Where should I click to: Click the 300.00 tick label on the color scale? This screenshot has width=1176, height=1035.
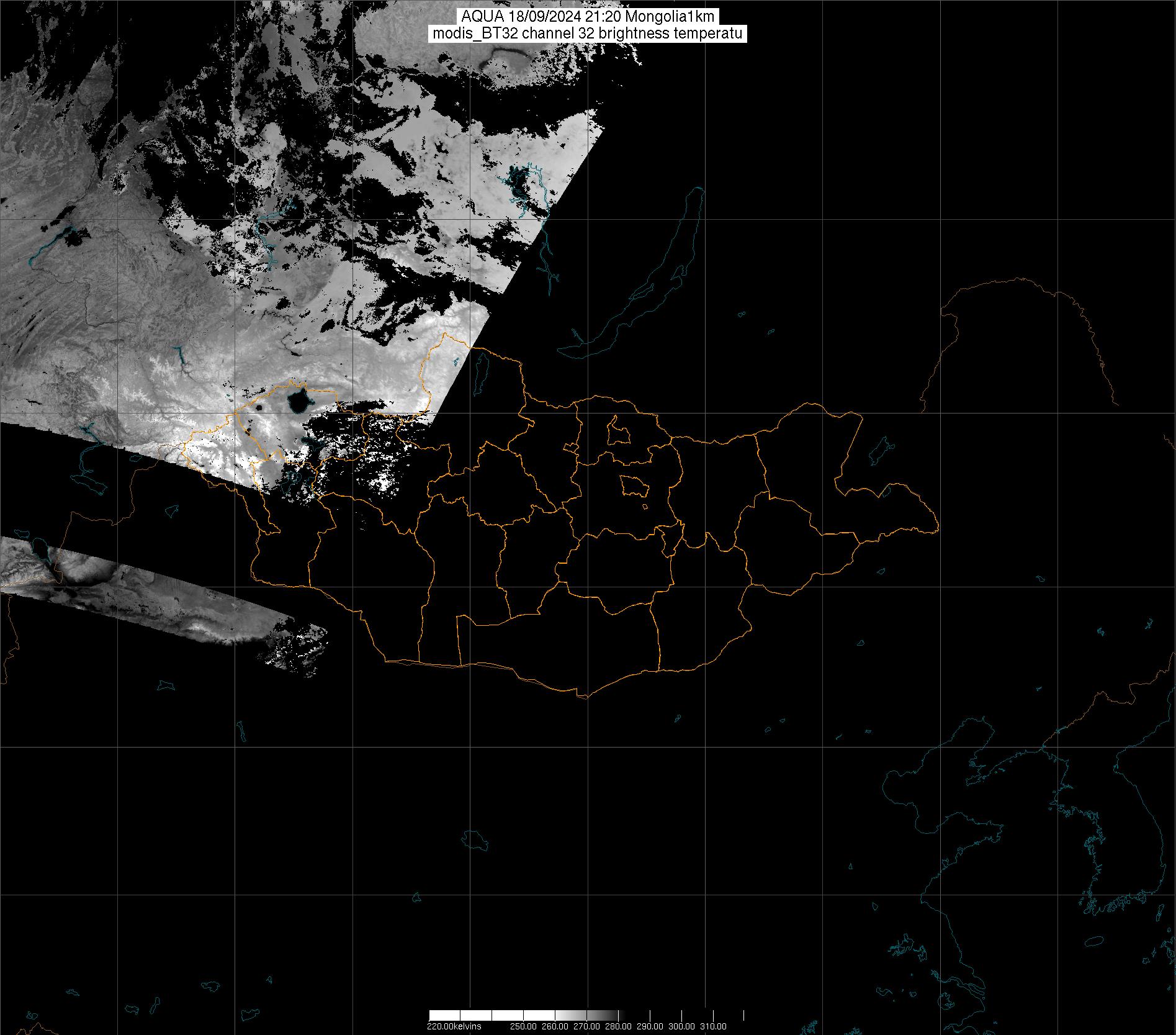tap(682, 1026)
